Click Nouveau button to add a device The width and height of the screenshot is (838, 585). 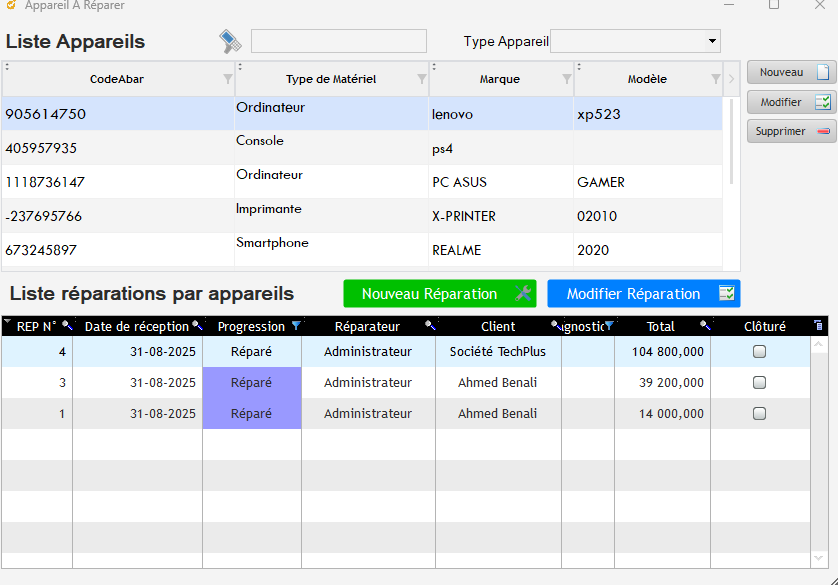(791, 72)
